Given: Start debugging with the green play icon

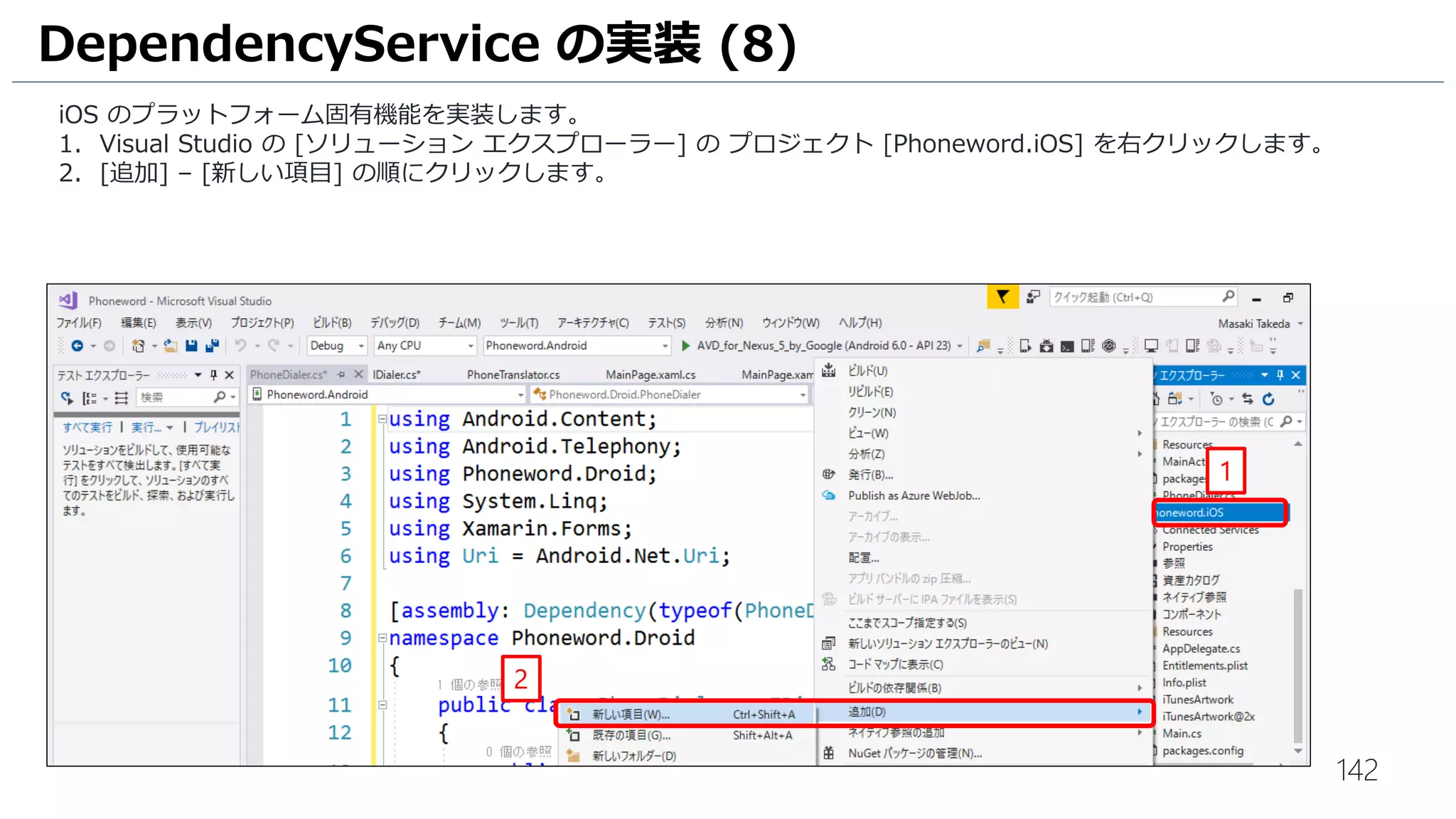Looking at the screenshot, I should (x=685, y=346).
